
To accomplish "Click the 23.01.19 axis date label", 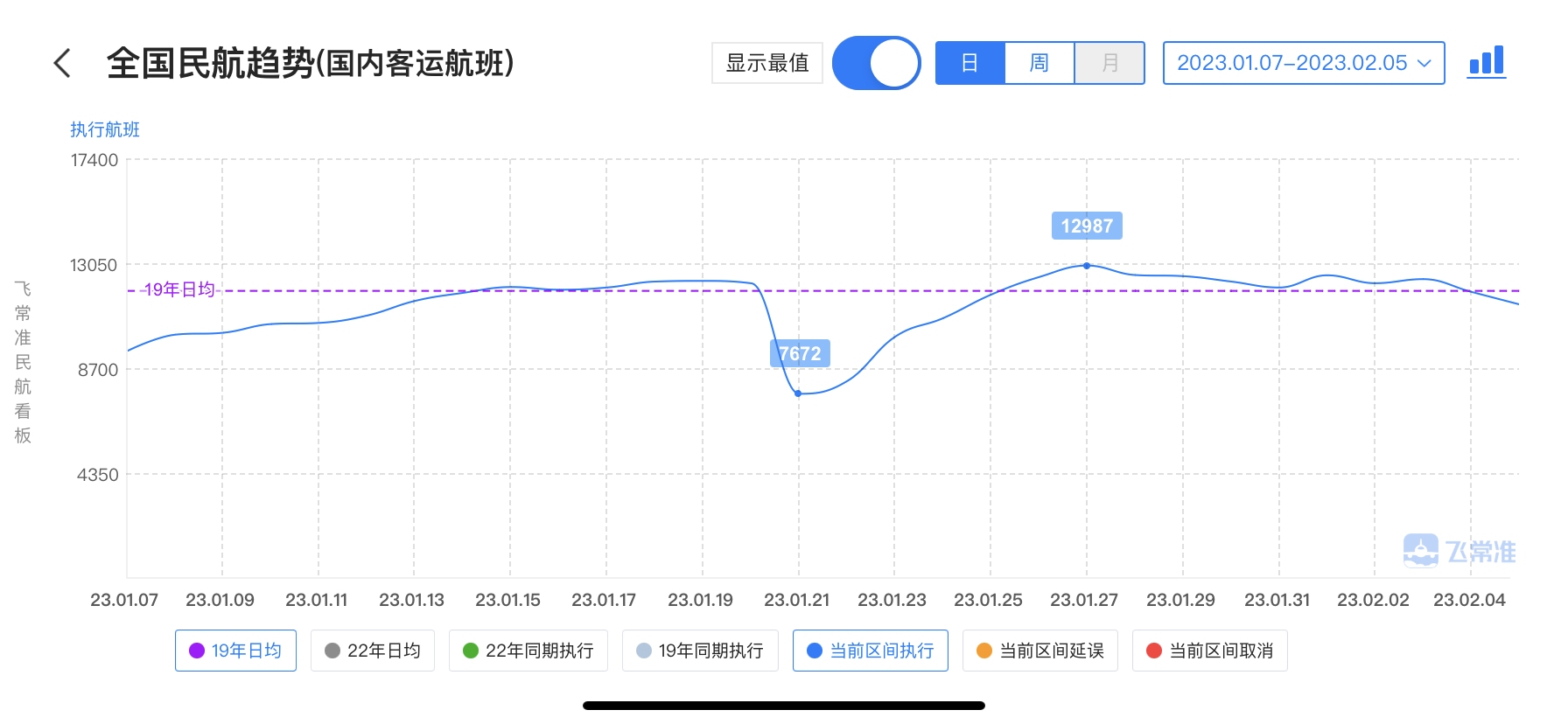I will point(701,600).
